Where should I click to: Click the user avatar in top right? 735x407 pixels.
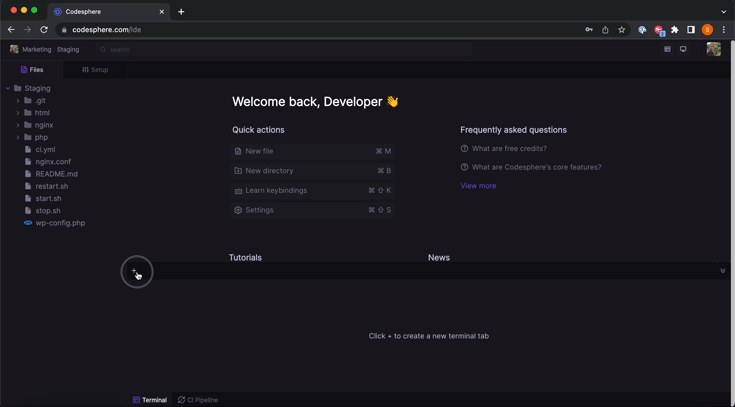pos(713,49)
